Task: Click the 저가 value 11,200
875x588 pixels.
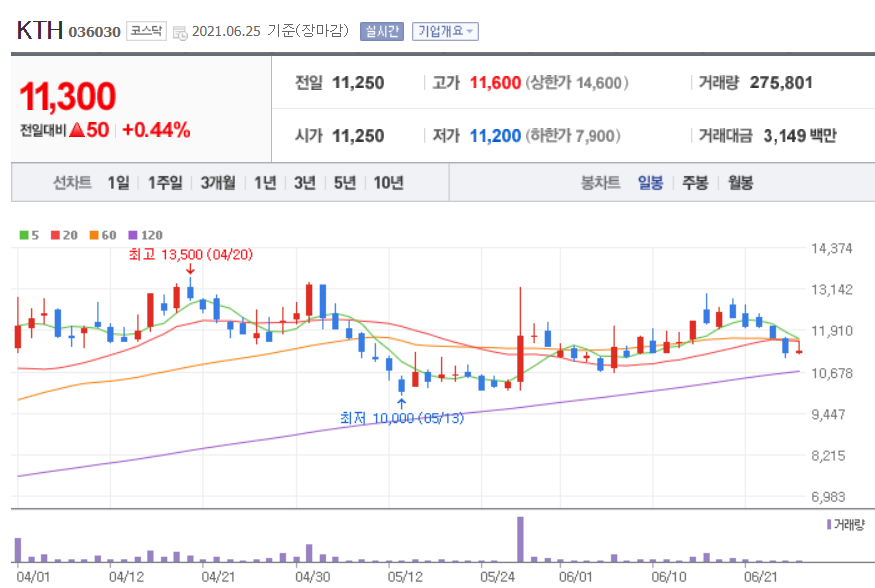Action: pos(495,136)
